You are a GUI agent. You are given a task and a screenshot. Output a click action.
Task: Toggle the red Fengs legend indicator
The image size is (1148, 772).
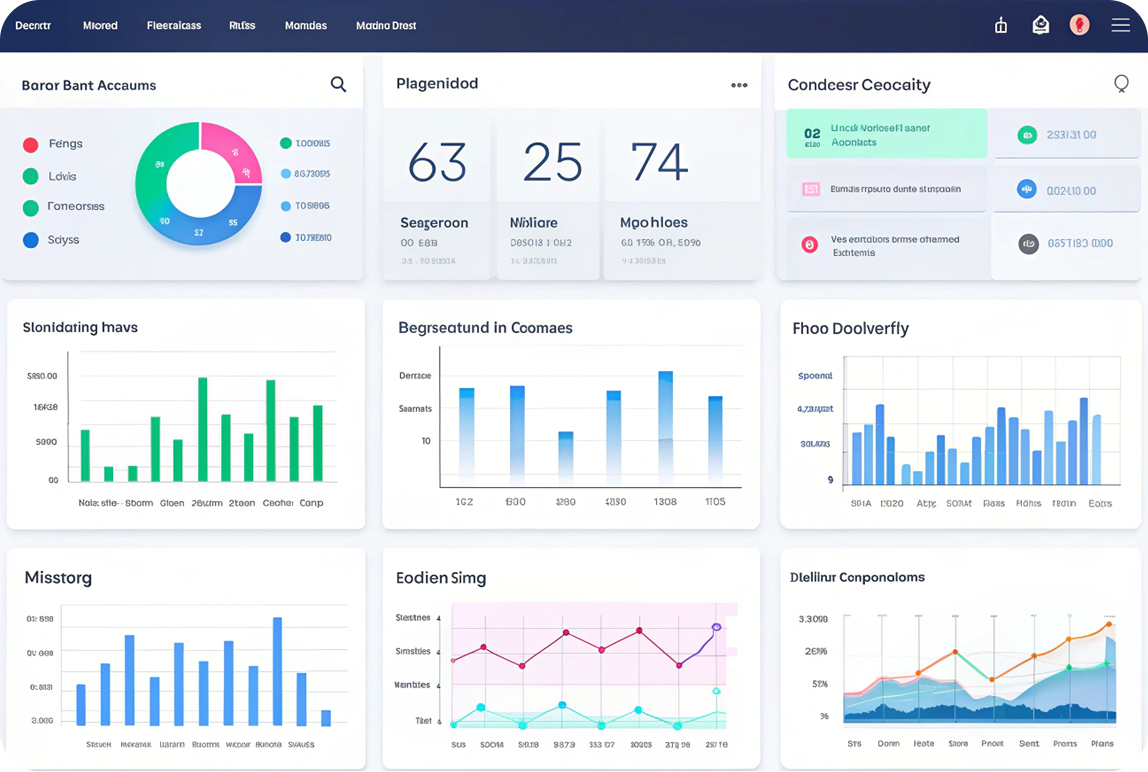tap(31, 144)
